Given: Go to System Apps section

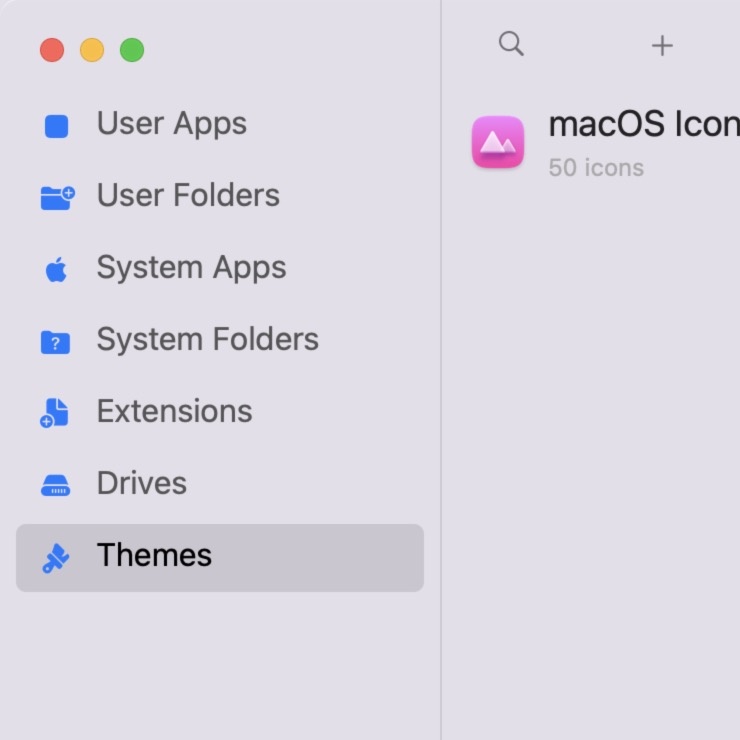Looking at the screenshot, I should [x=191, y=268].
